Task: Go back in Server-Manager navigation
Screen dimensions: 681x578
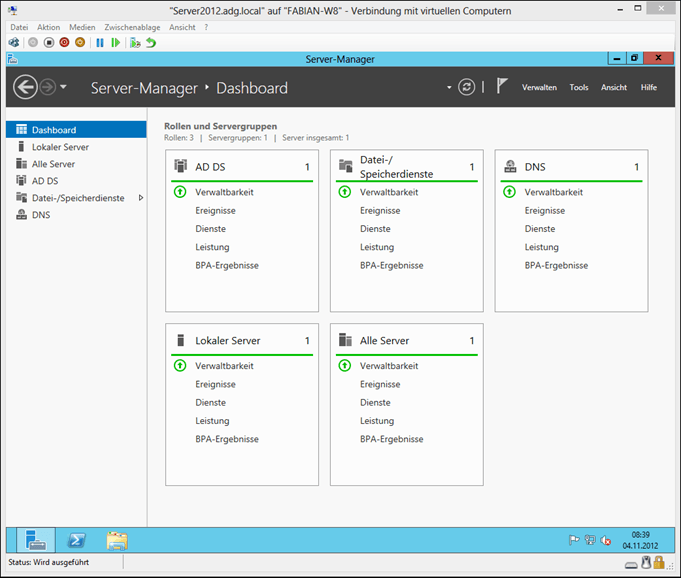Action: coord(25,87)
